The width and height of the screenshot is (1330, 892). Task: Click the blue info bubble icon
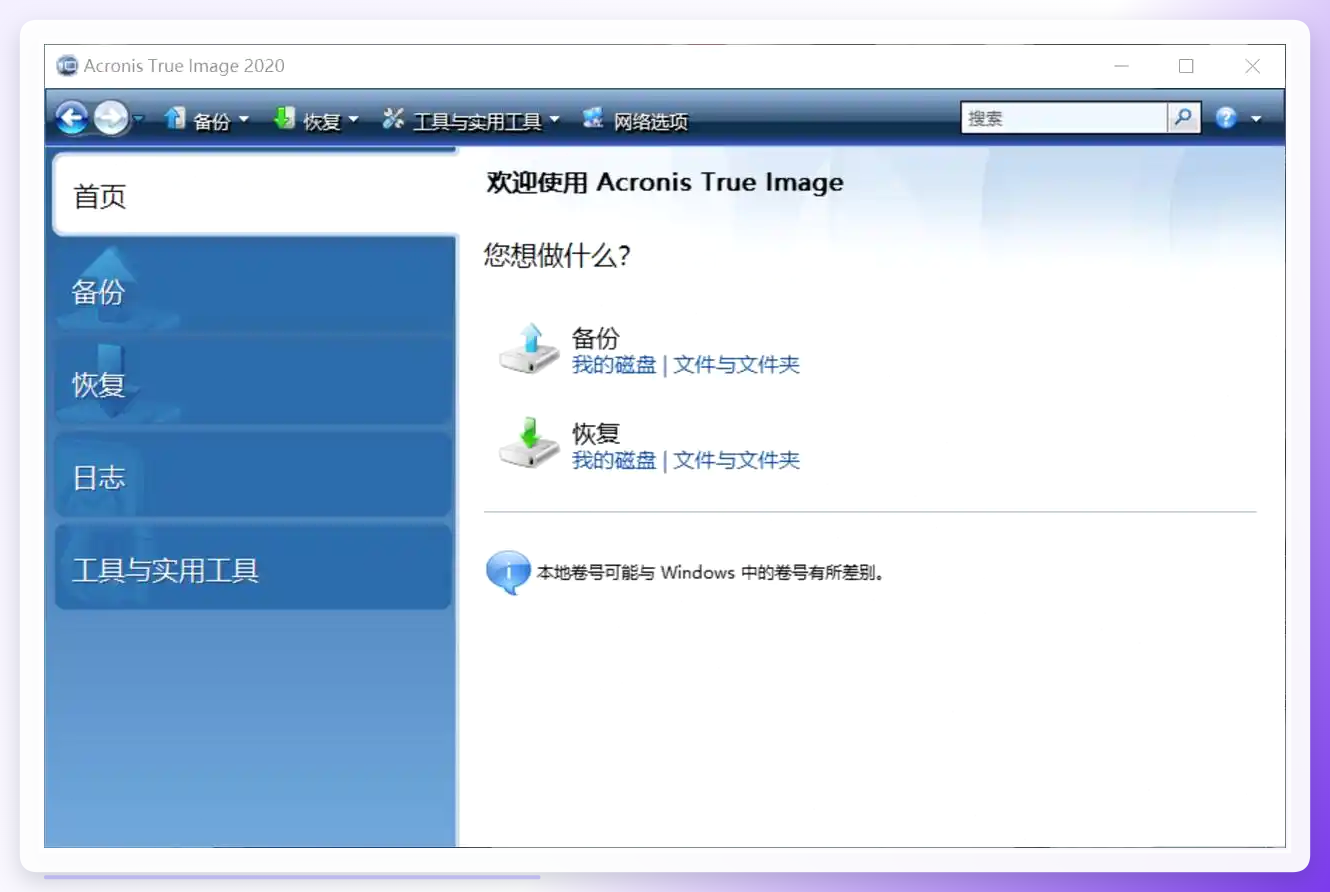point(507,572)
